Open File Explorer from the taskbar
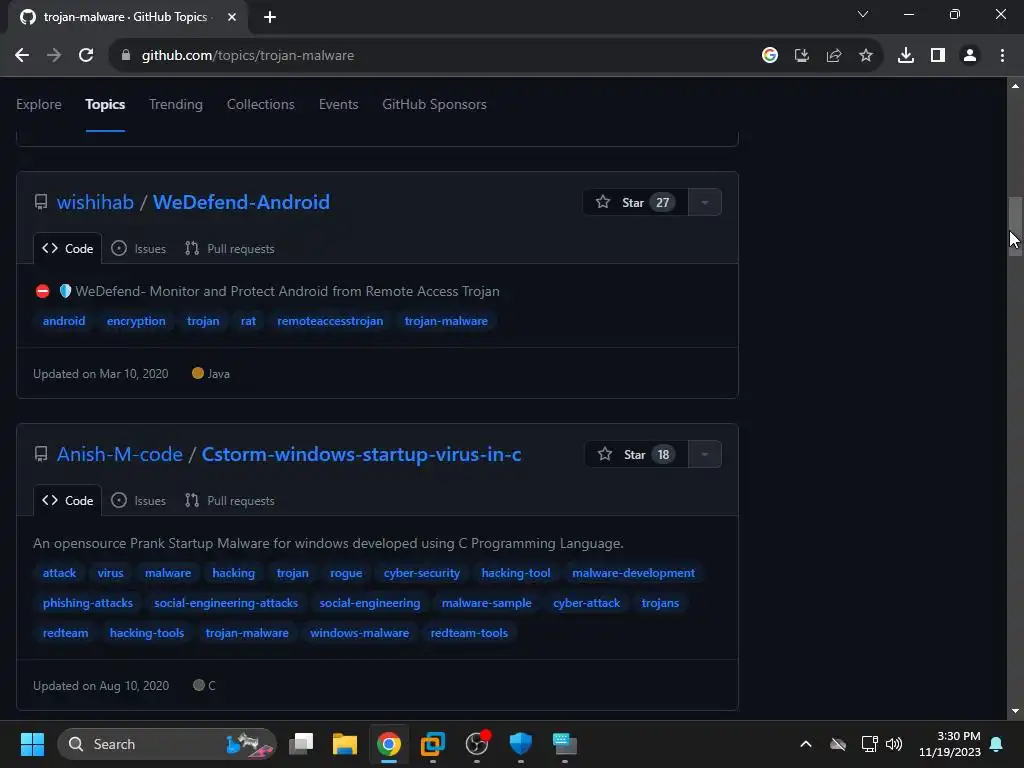This screenshot has height=768, width=1024. [x=345, y=744]
